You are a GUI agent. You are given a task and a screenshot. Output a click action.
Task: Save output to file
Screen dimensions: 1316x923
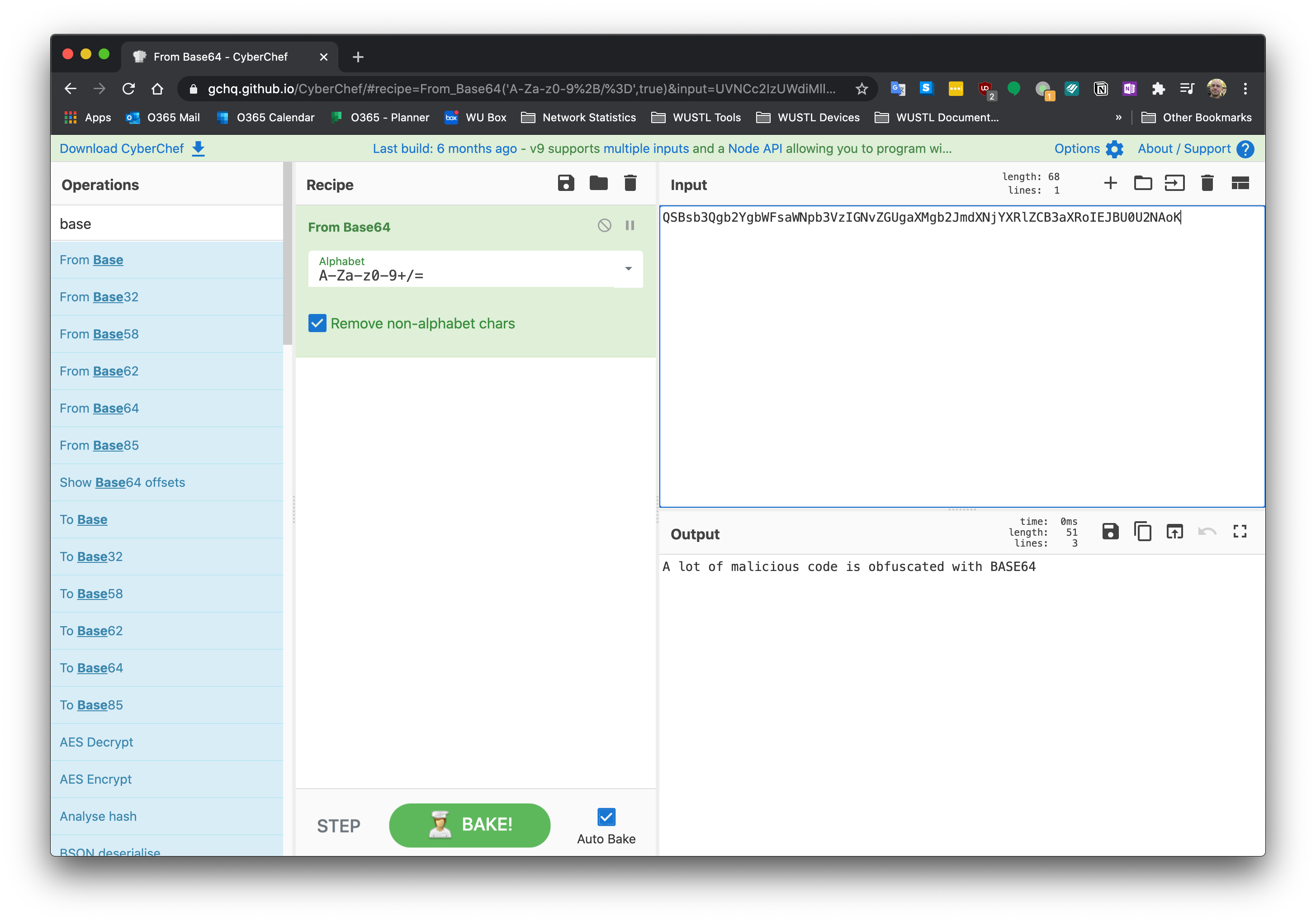(1110, 532)
